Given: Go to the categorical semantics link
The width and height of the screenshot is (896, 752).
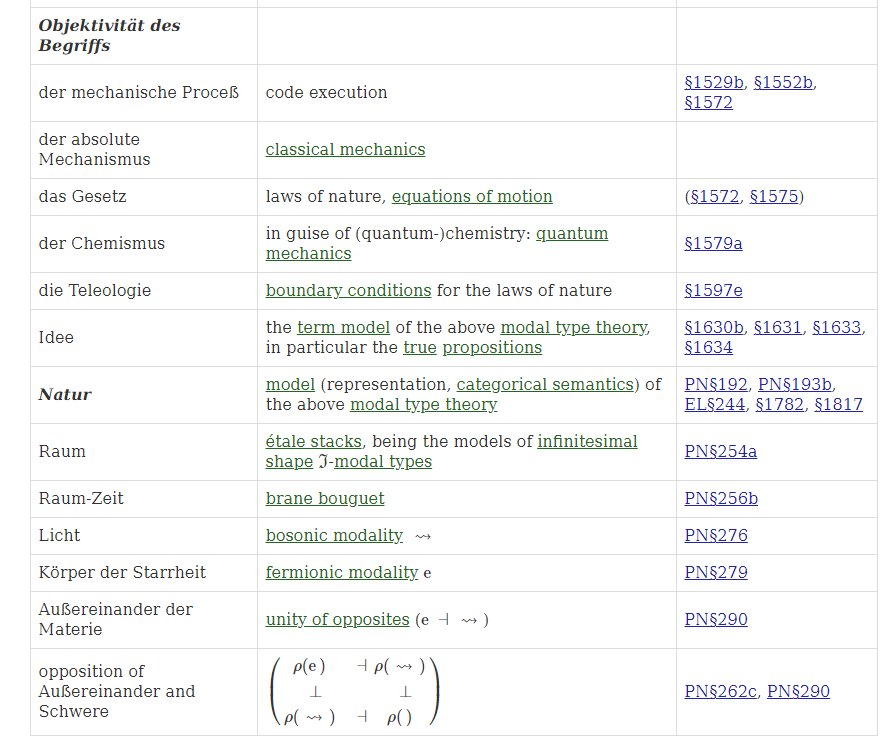Looking at the screenshot, I should point(549,385).
